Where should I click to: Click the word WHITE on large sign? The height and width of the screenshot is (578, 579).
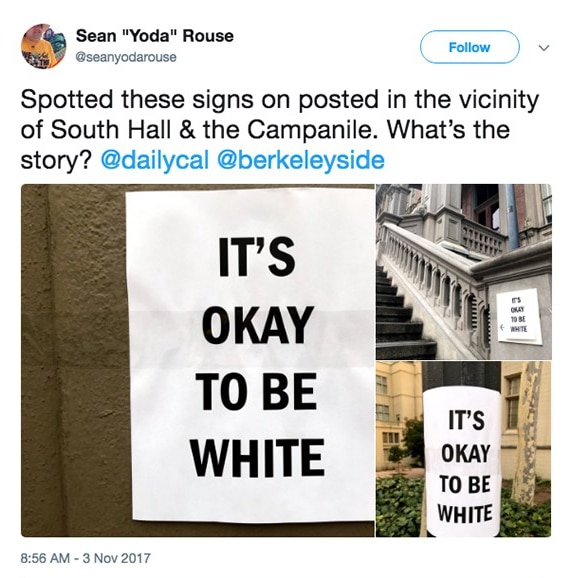coord(258,458)
